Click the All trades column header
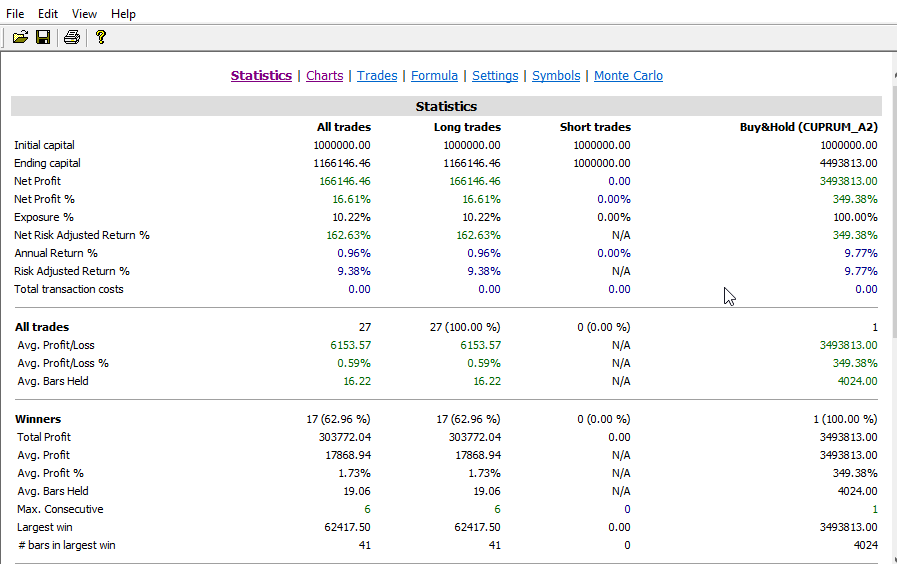 (x=344, y=127)
